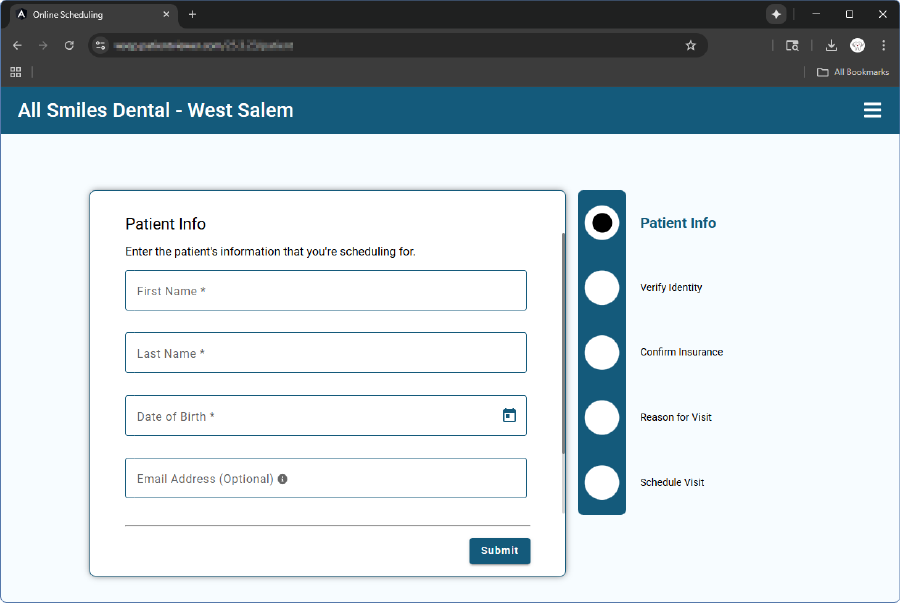The height and width of the screenshot is (603, 900).
Task: Open the Chrome three-dot menu
Action: [x=883, y=45]
